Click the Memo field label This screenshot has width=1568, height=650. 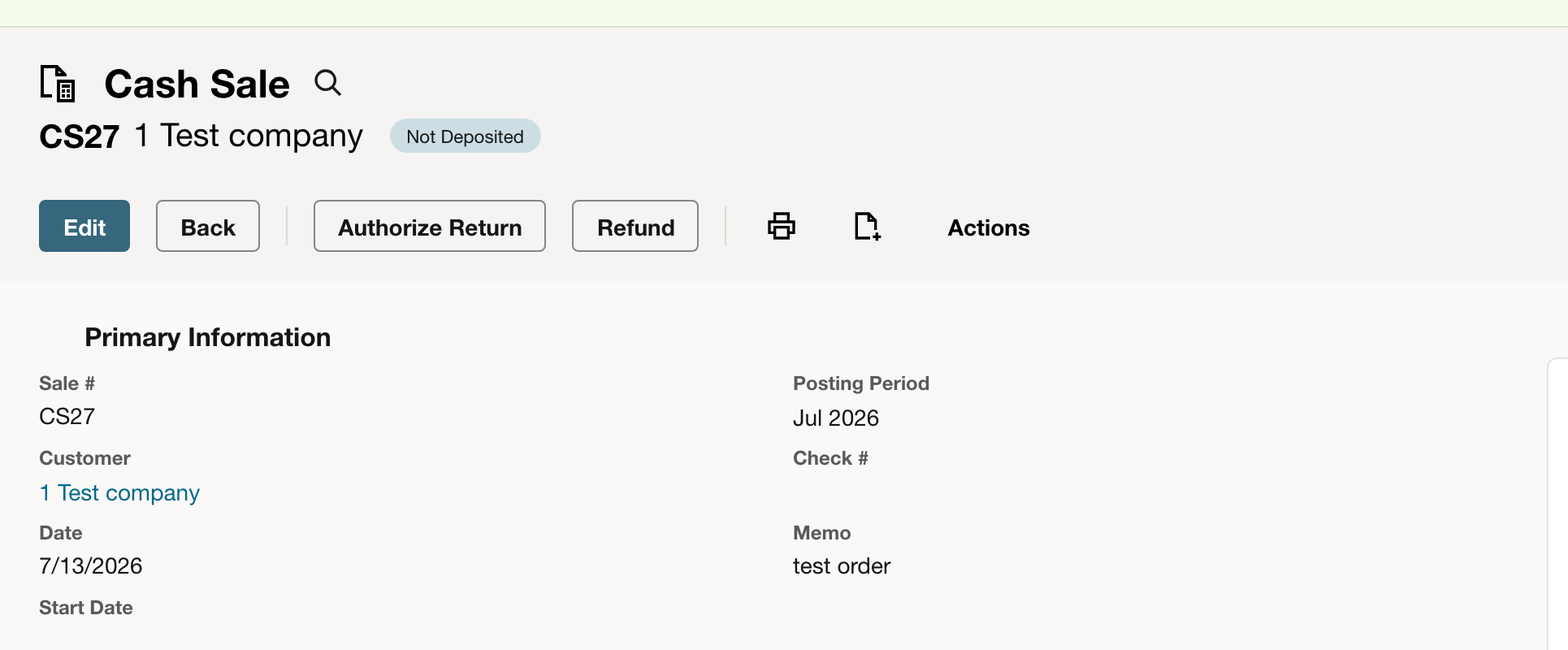click(x=822, y=533)
